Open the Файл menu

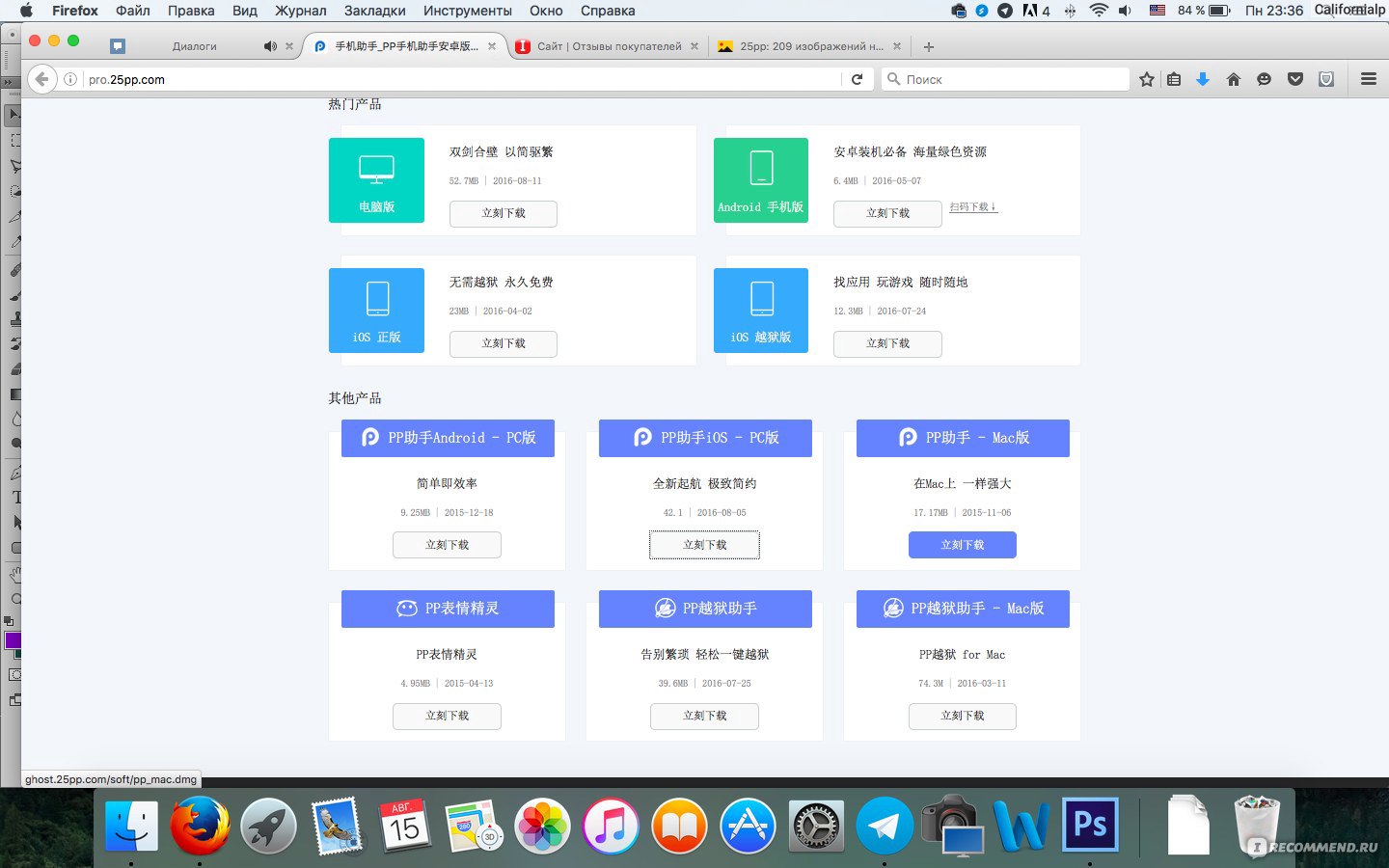132,11
